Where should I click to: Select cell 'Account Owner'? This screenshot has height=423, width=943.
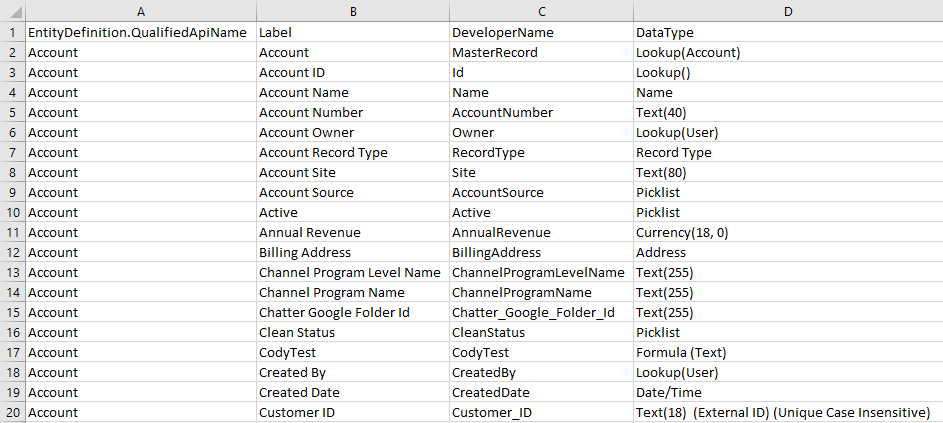[x=353, y=132]
